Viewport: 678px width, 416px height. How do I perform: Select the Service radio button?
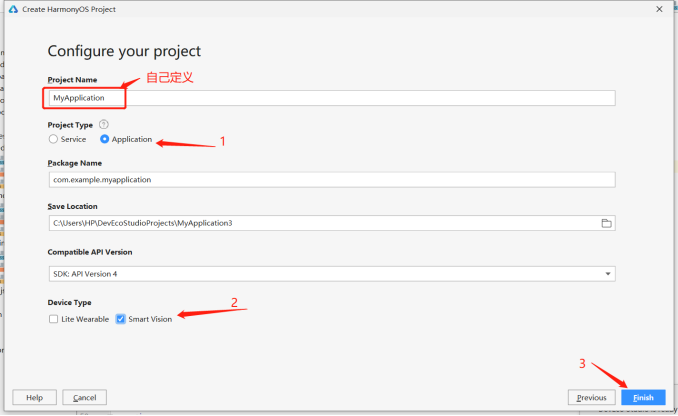[x=53, y=139]
